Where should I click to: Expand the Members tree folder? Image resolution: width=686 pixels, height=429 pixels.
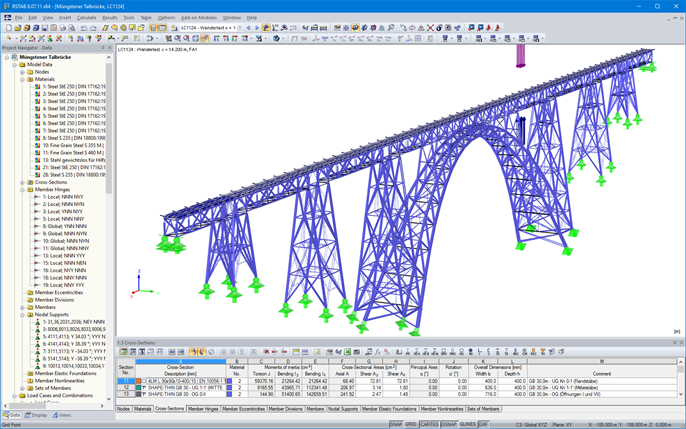(x=22, y=307)
